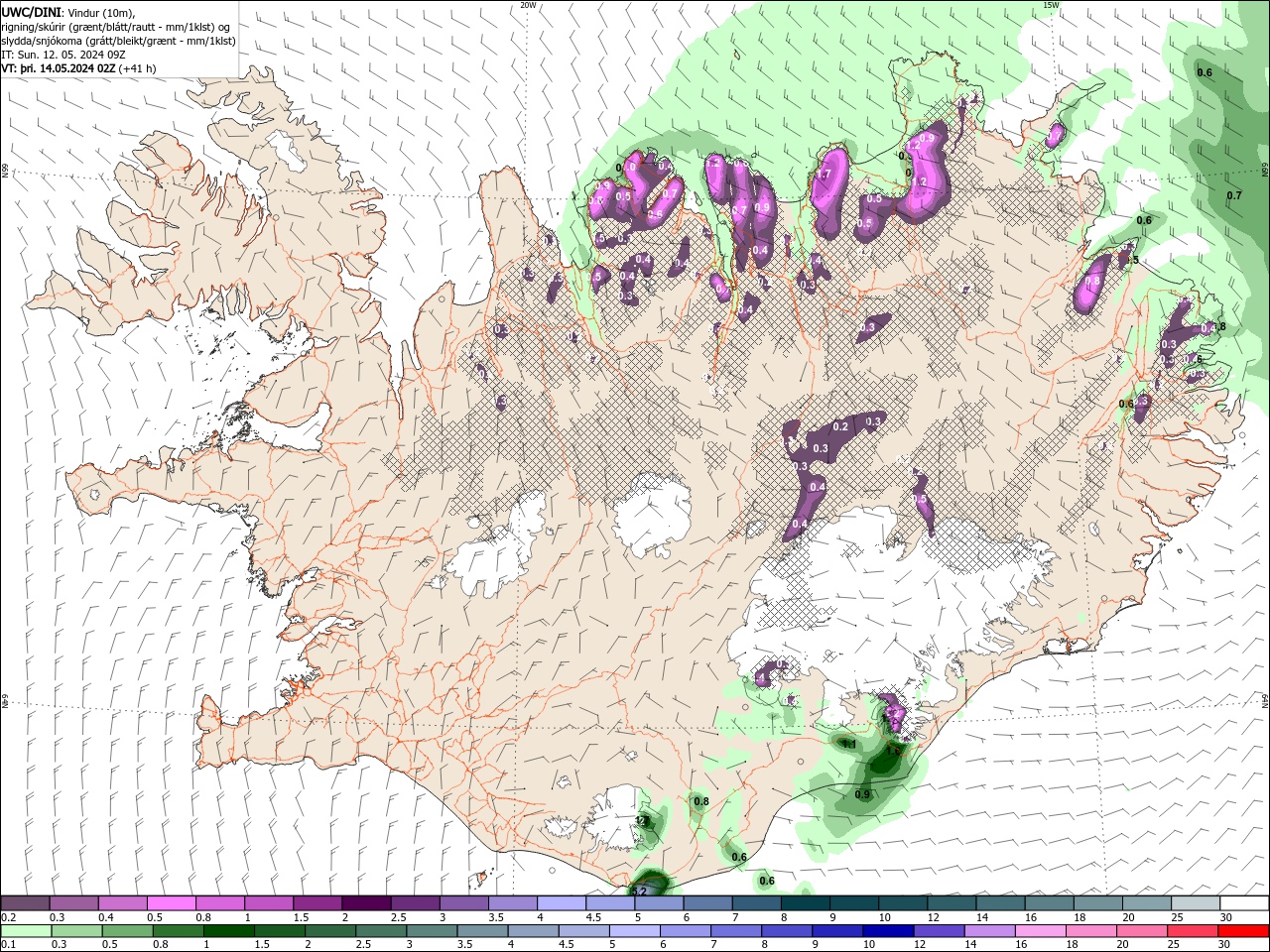The height and width of the screenshot is (952, 1270).
Task: Click the red rain legend swatch after 30
Action: pyautogui.click(x=1243, y=931)
